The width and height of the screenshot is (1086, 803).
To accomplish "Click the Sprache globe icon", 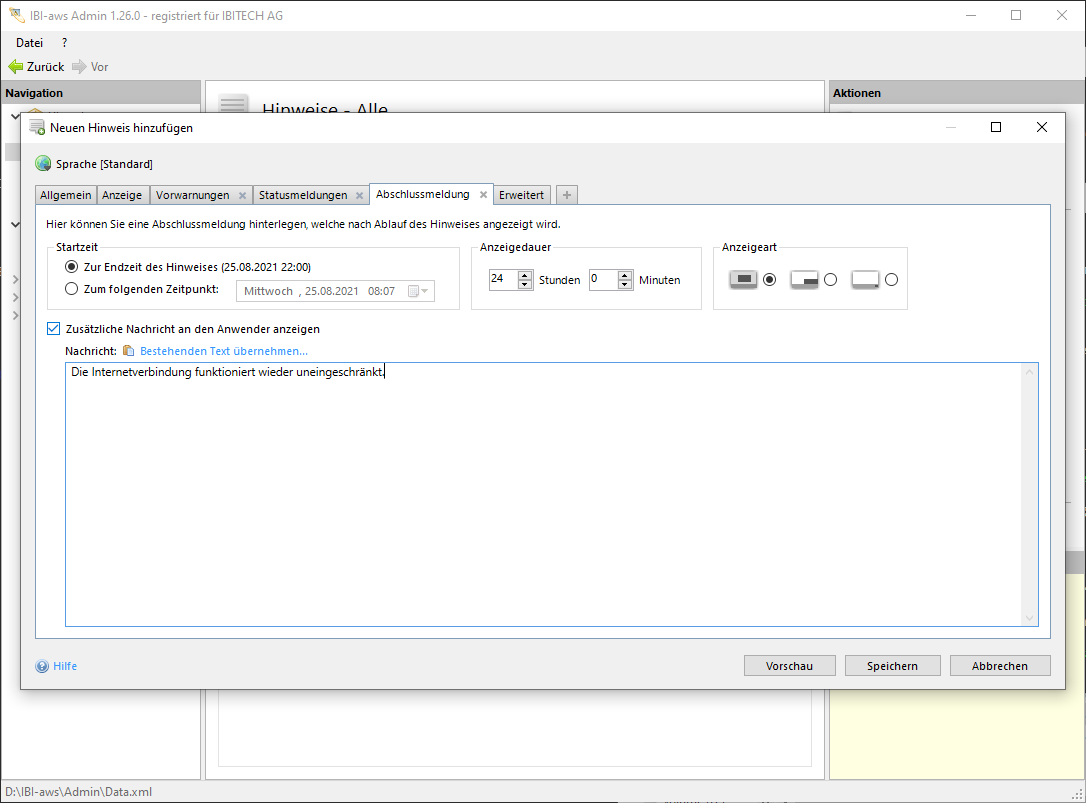I will (43, 164).
